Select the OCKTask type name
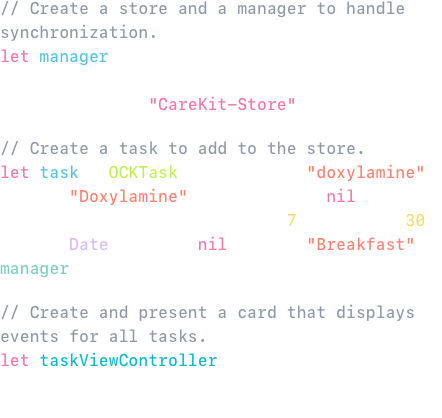The height and width of the screenshot is (418, 442). tap(143, 173)
